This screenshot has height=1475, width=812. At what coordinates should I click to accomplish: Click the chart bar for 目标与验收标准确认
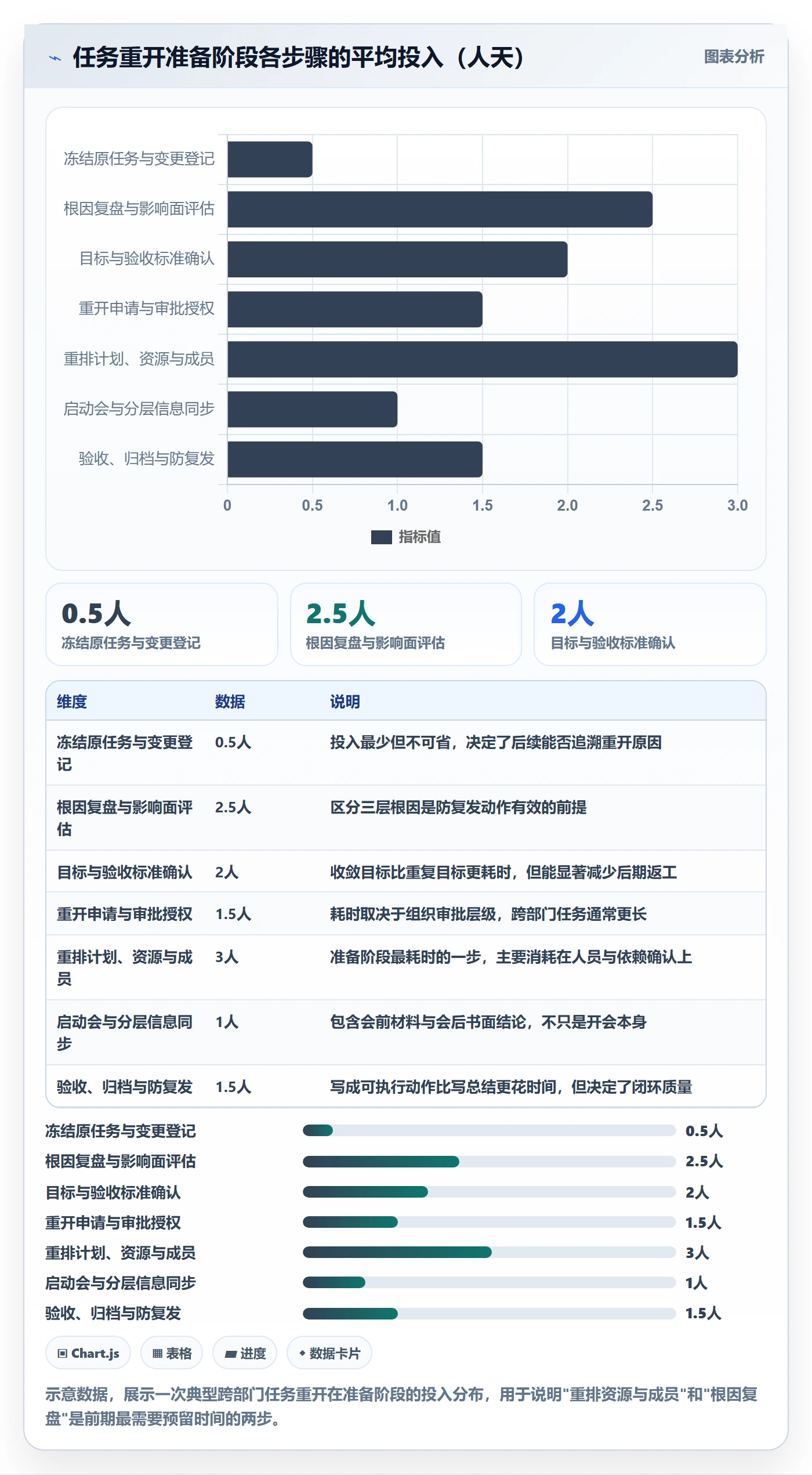coord(397,259)
